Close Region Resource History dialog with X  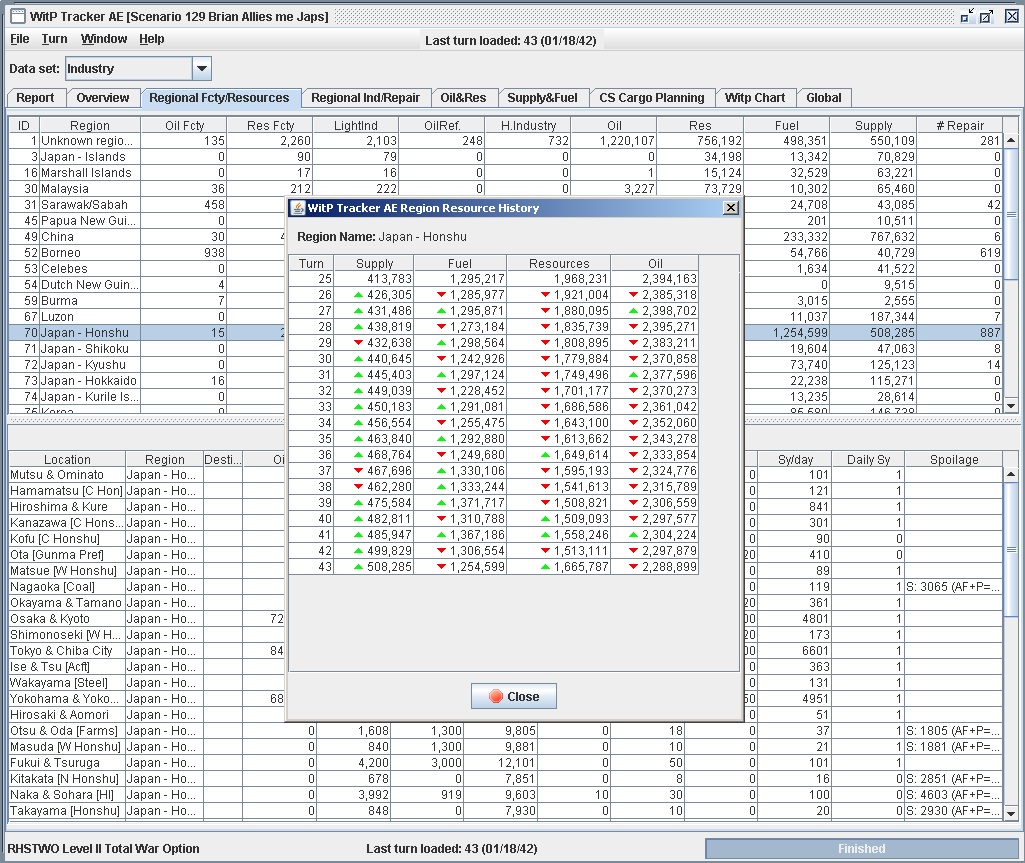coord(731,208)
